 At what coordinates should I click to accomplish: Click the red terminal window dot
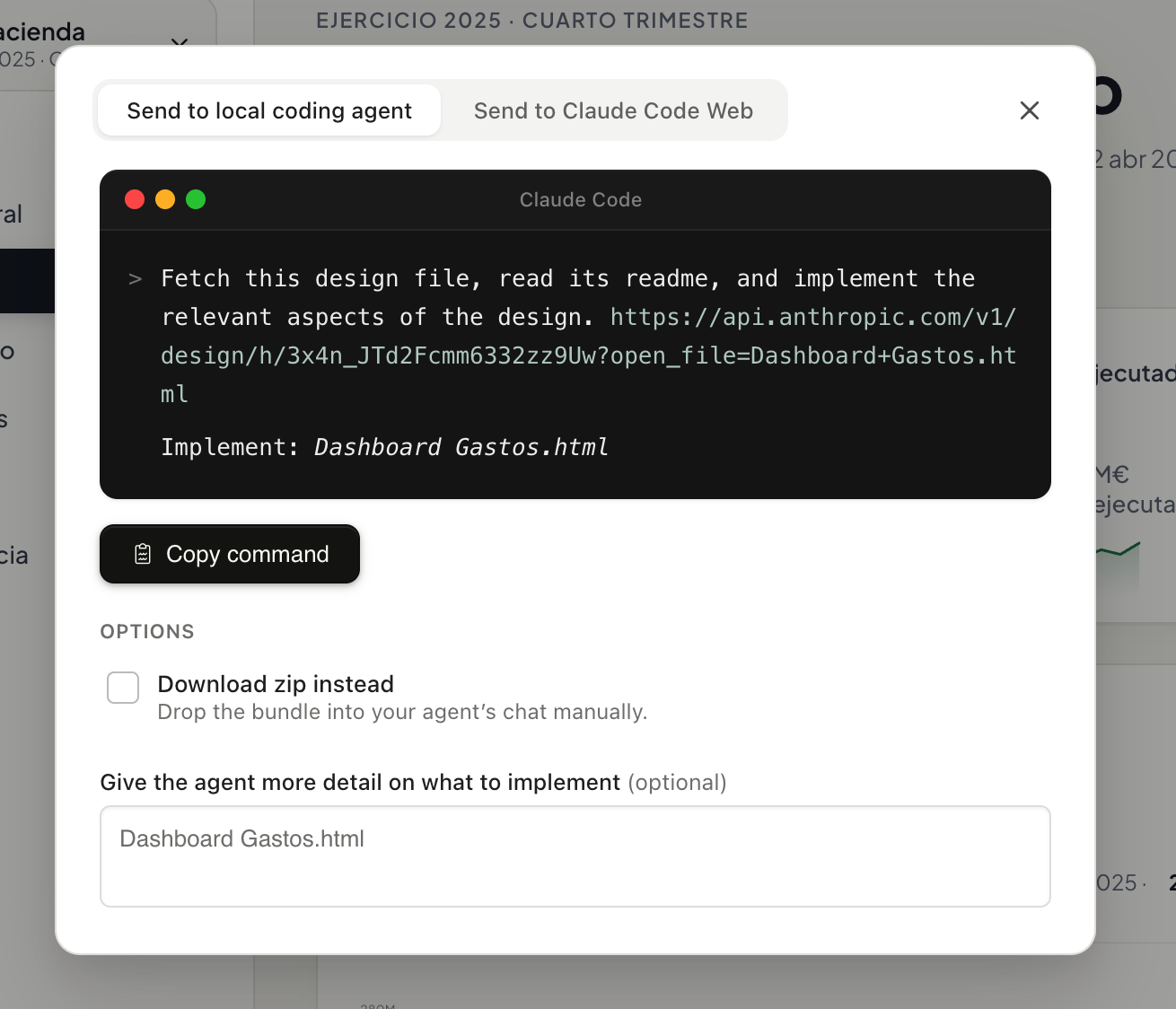(x=135, y=199)
